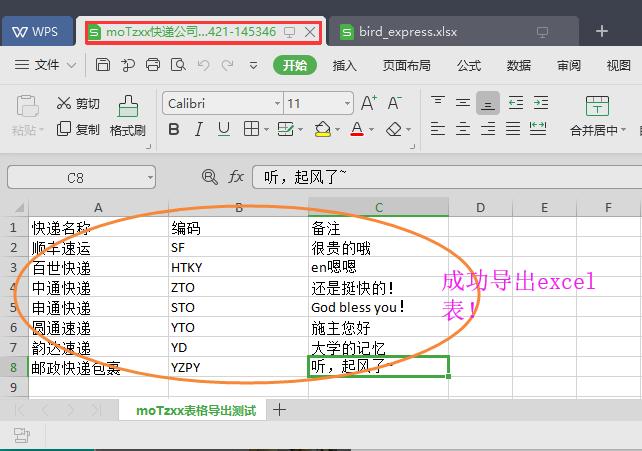Expand the quick access toolbar customize arrow
Viewport: 642px width, 451px height.
[253, 65]
